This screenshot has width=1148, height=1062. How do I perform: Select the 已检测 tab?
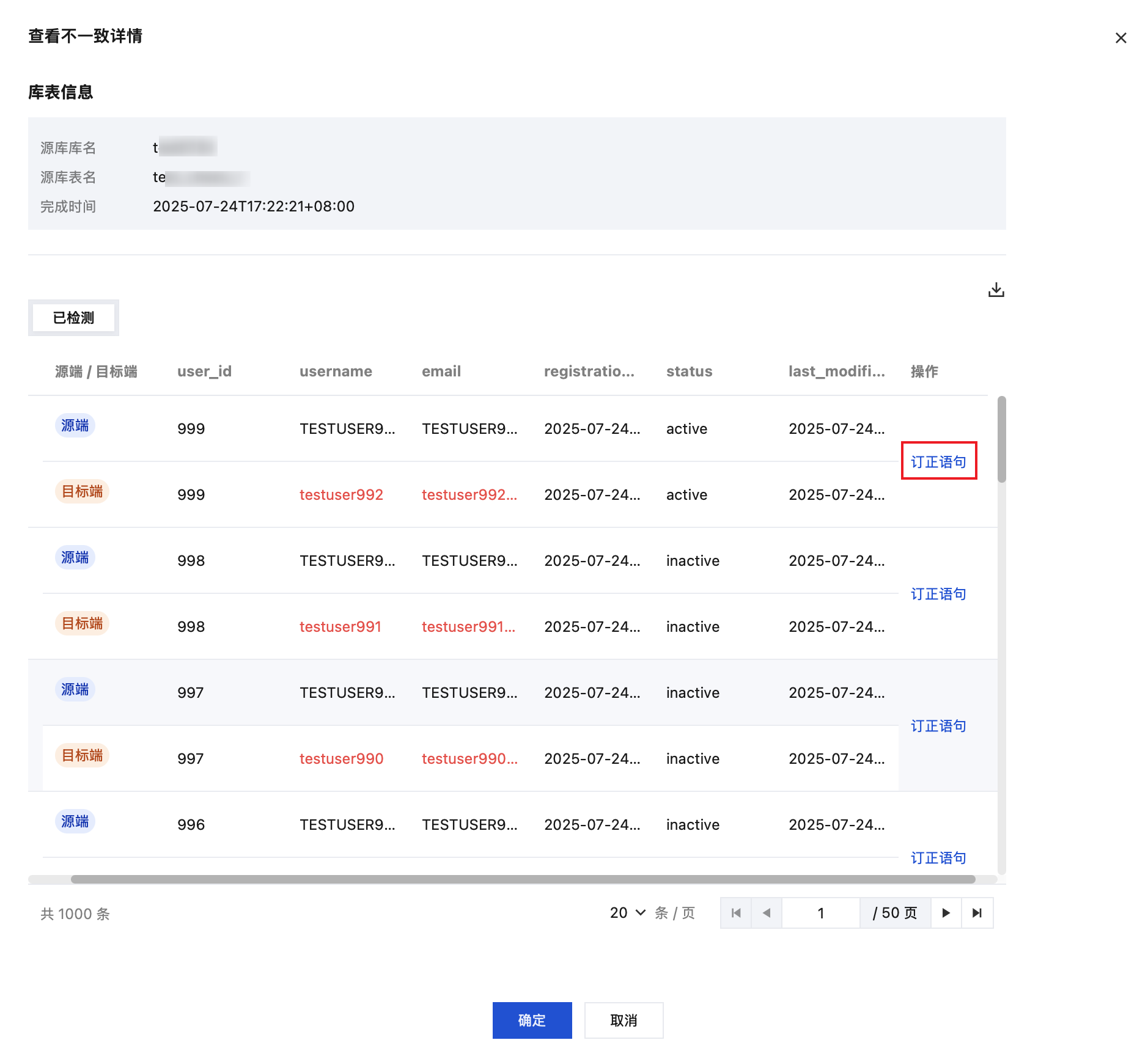(x=73, y=318)
